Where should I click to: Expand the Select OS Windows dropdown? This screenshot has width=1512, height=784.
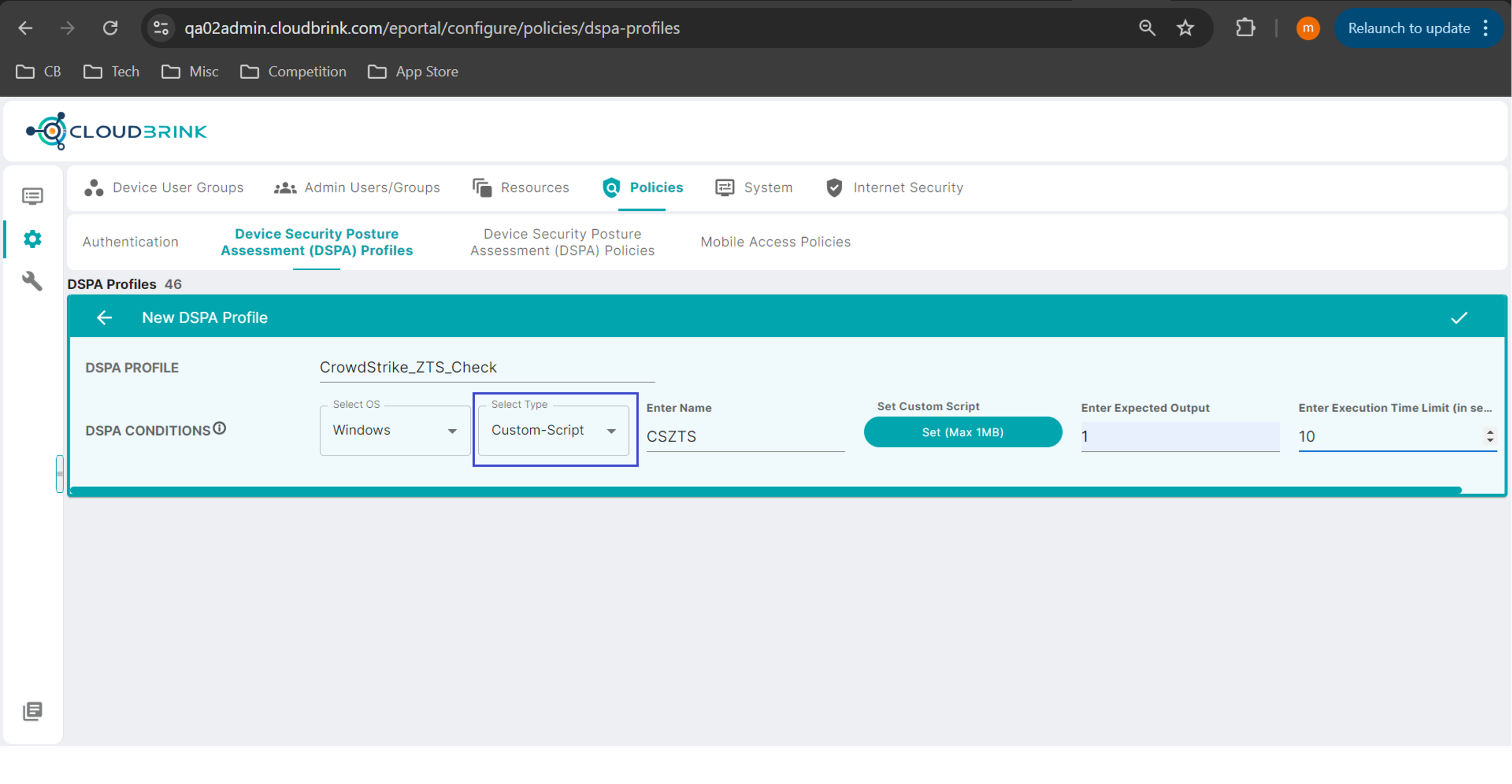click(x=394, y=431)
